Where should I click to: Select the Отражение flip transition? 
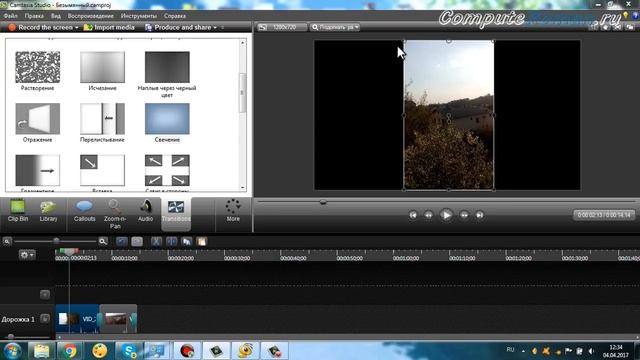click(38, 119)
